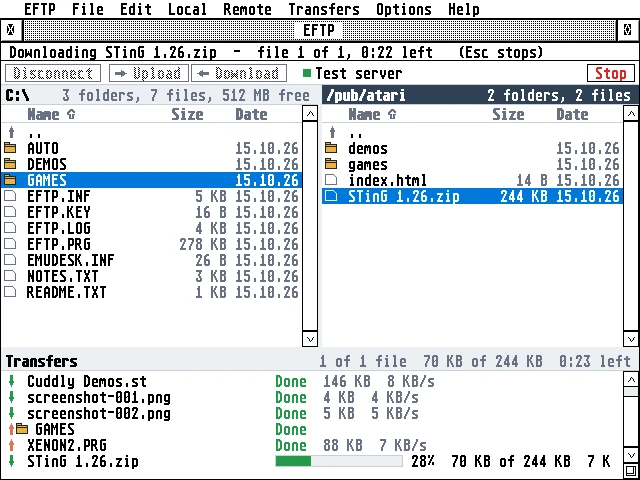Open the Local menu
Image resolution: width=640 pixels, height=480 pixels.
tap(187, 9)
